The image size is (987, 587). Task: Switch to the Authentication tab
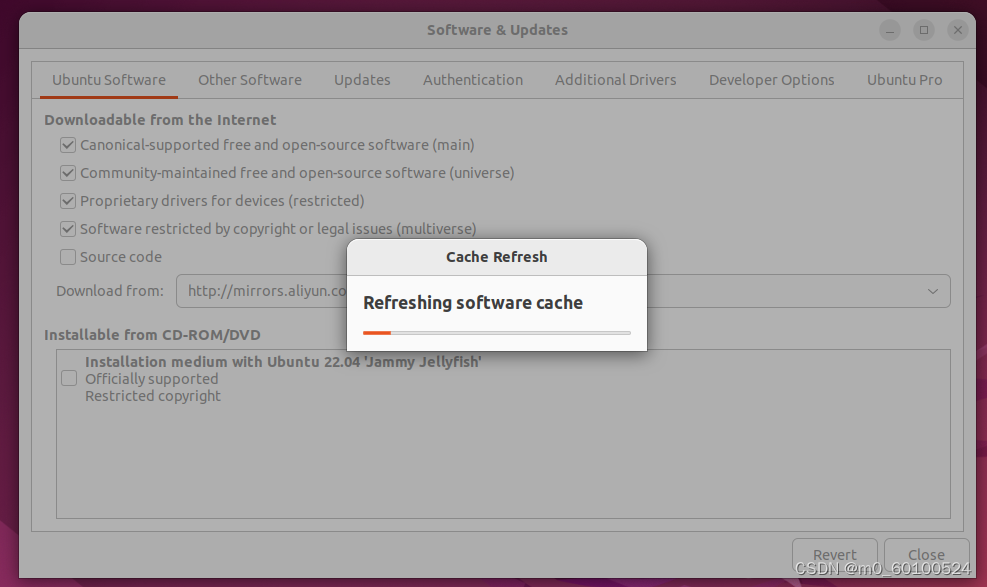click(x=473, y=80)
